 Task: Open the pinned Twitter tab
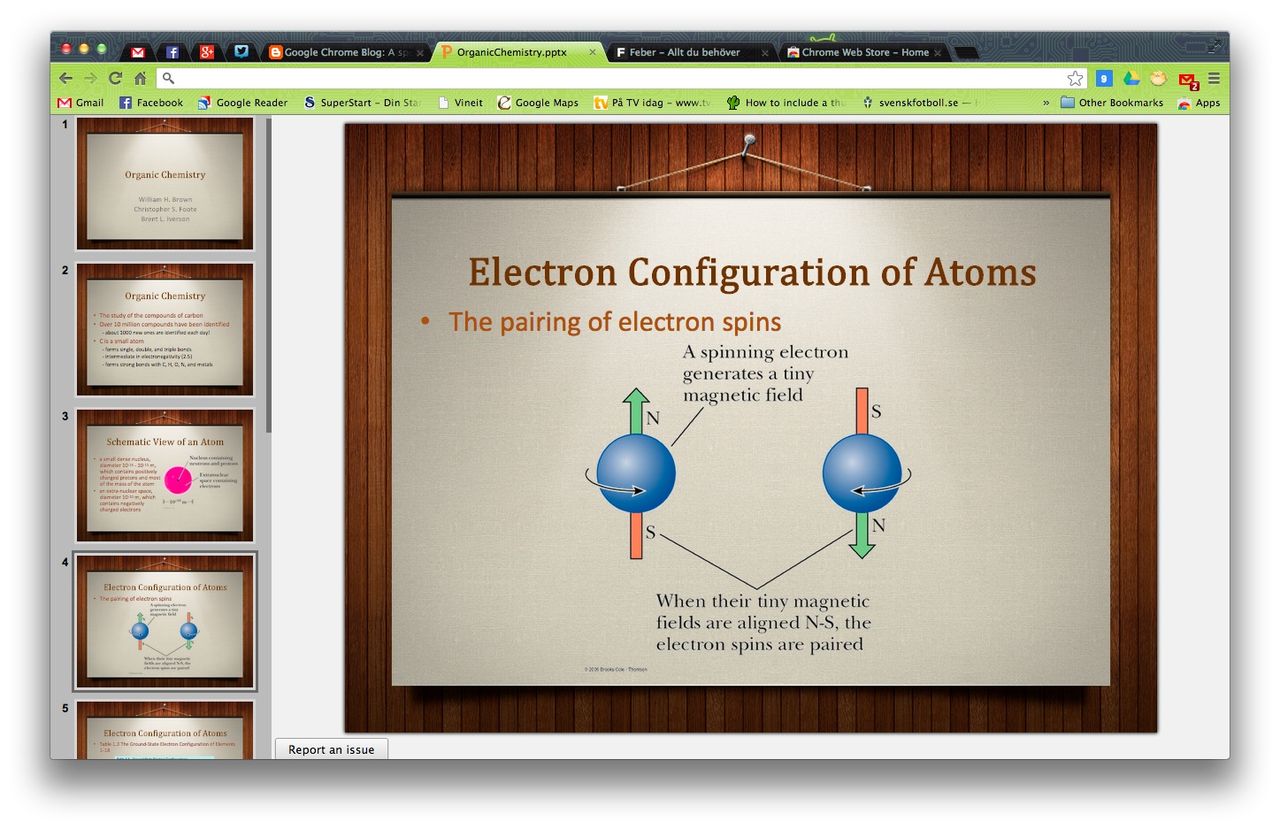point(241,52)
